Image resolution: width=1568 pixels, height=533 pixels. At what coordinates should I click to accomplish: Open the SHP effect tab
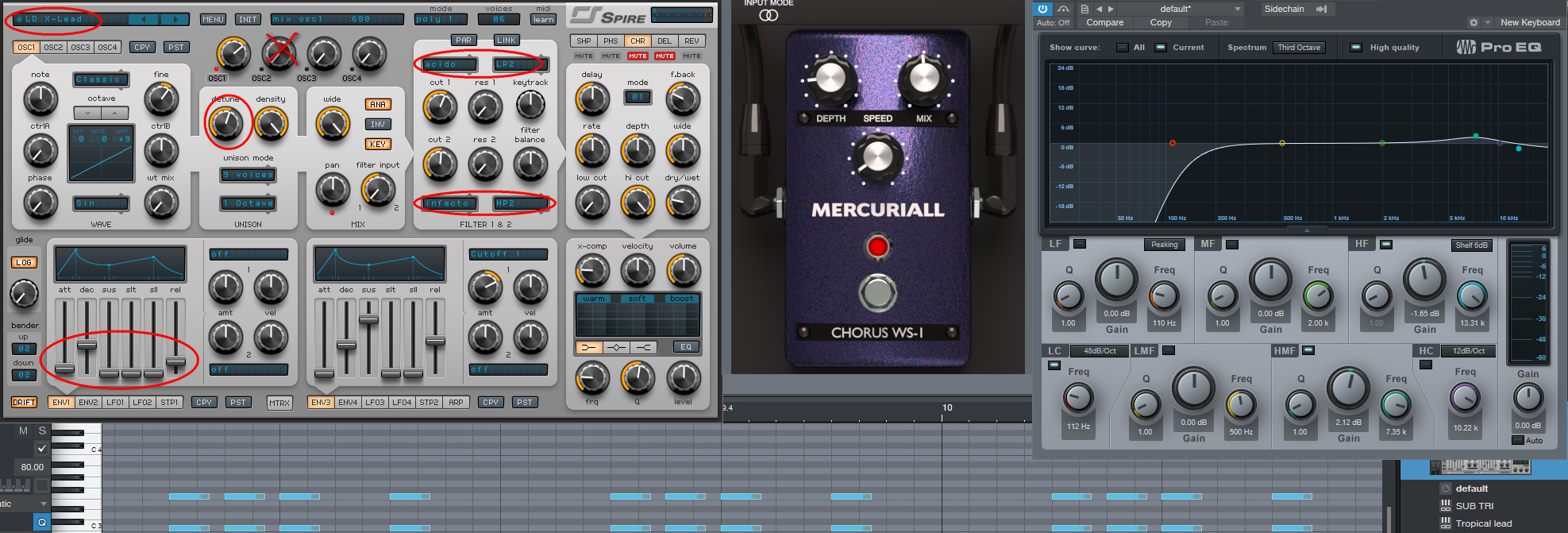click(x=584, y=41)
